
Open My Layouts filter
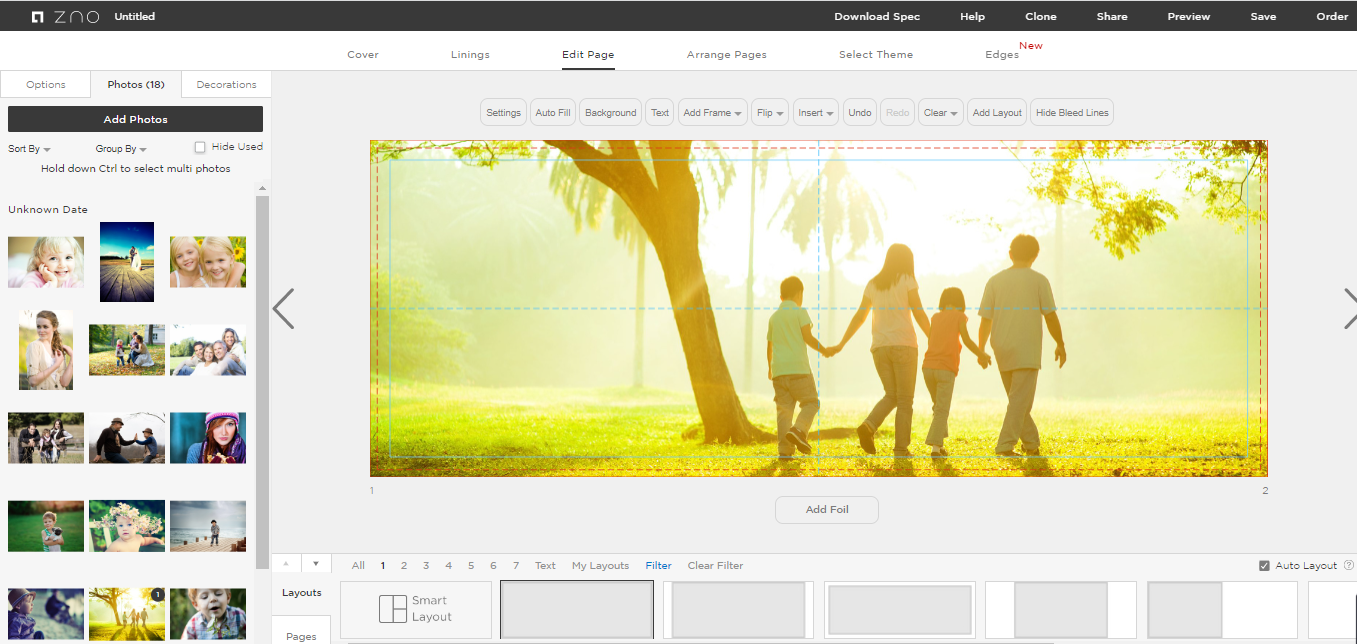tap(600, 566)
